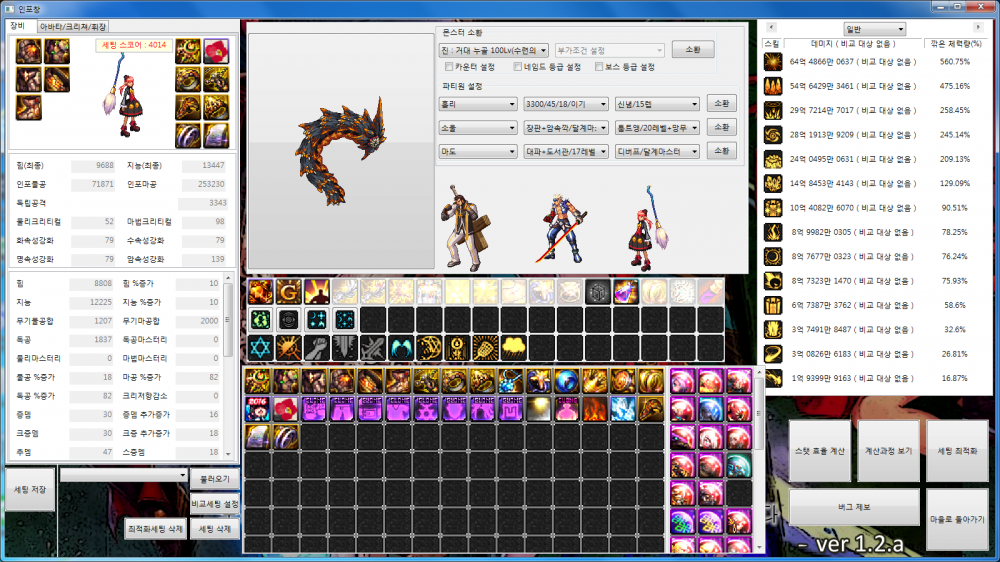Open the monster selection dropdown 진 : 거대 누골
The width and height of the screenshot is (1000, 562).
tap(494, 50)
